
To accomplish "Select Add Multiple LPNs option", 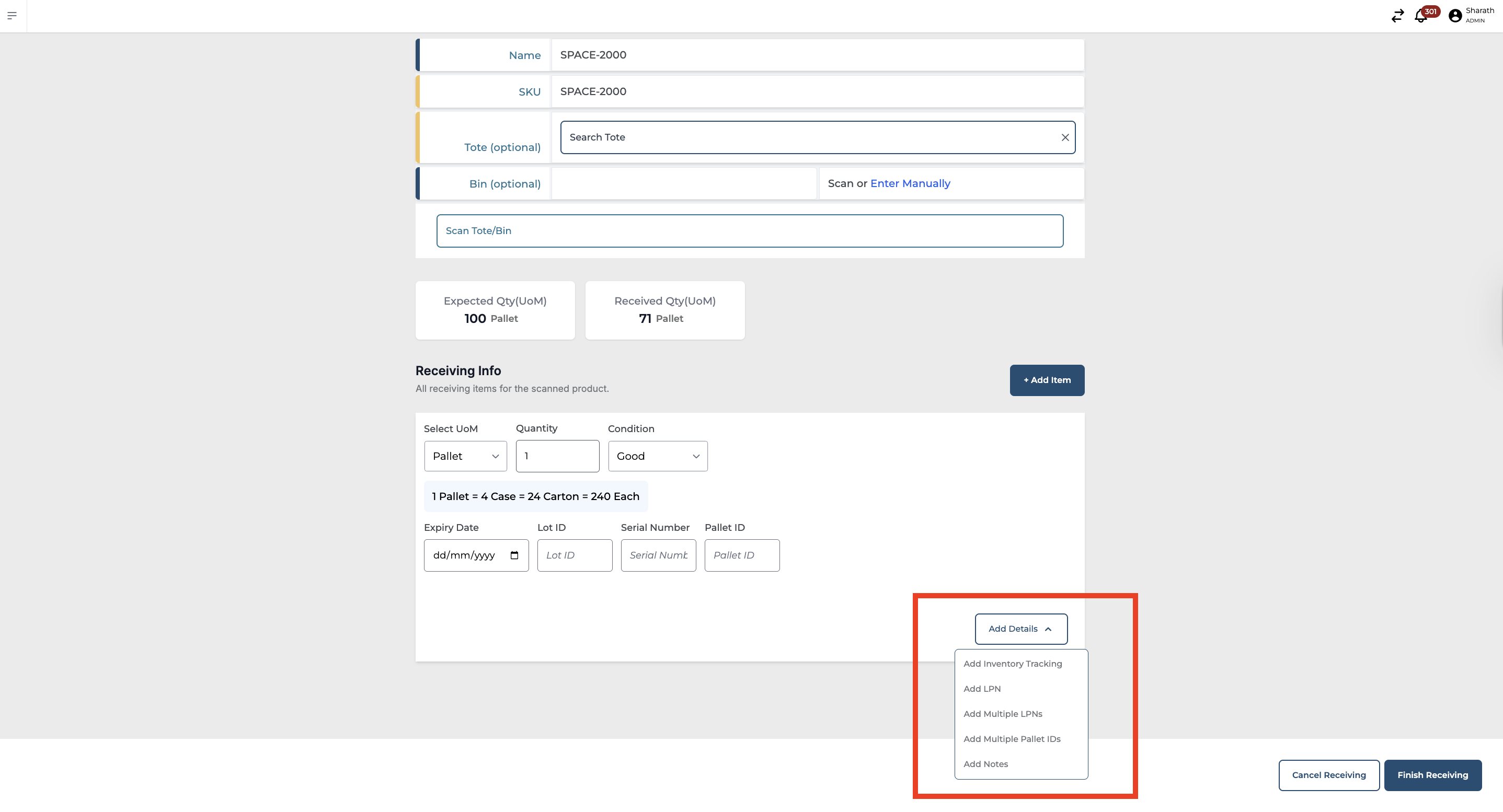I will coord(1002,714).
